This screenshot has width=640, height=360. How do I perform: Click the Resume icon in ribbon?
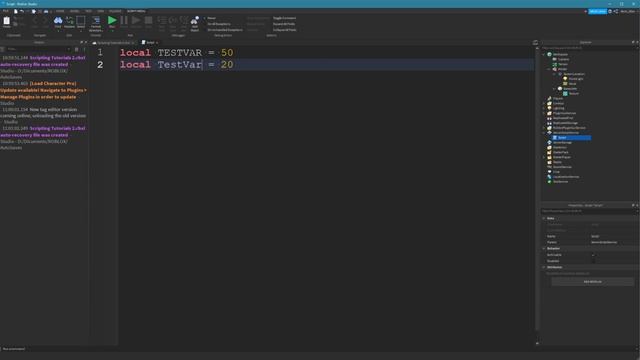pyautogui.click(x=136, y=20)
